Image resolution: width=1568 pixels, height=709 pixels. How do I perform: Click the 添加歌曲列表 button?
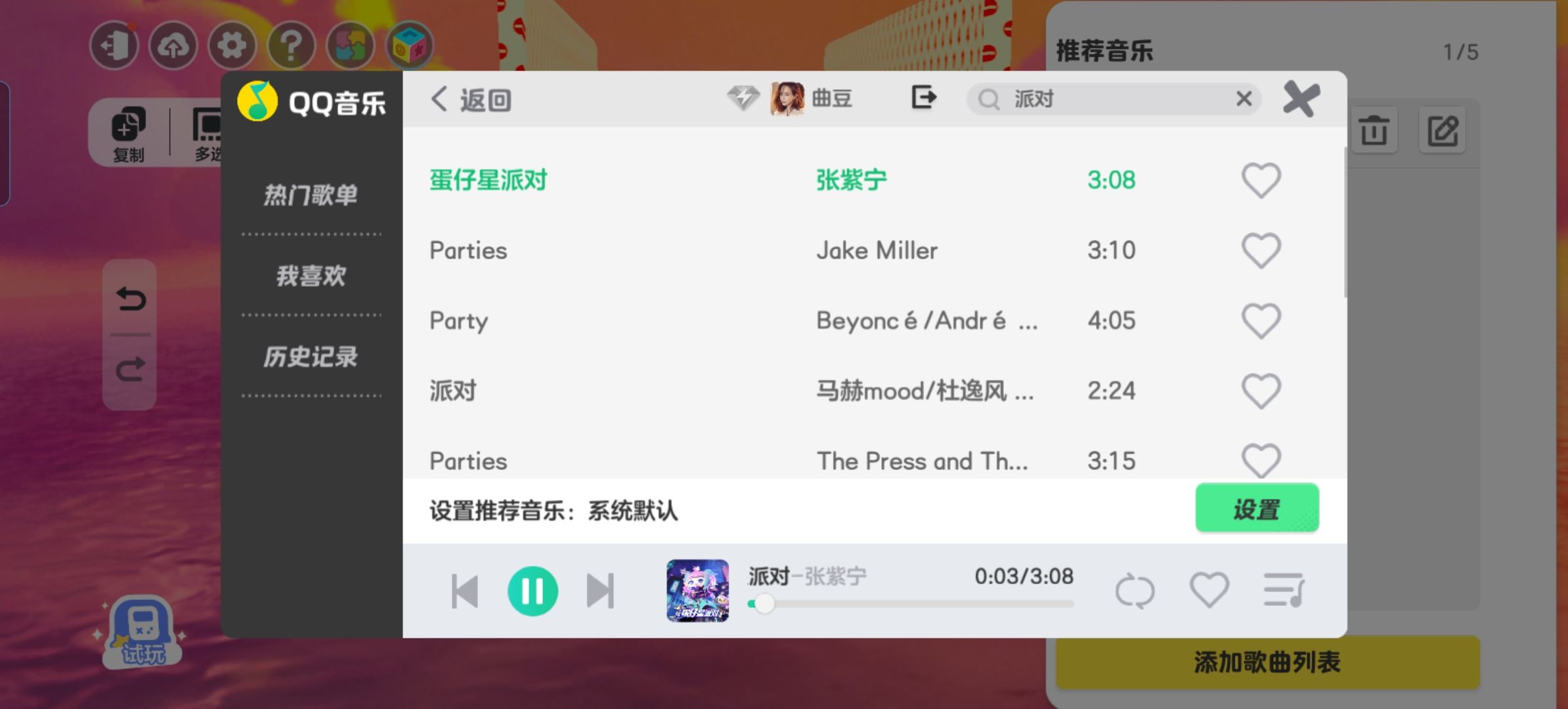(1267, 662)
